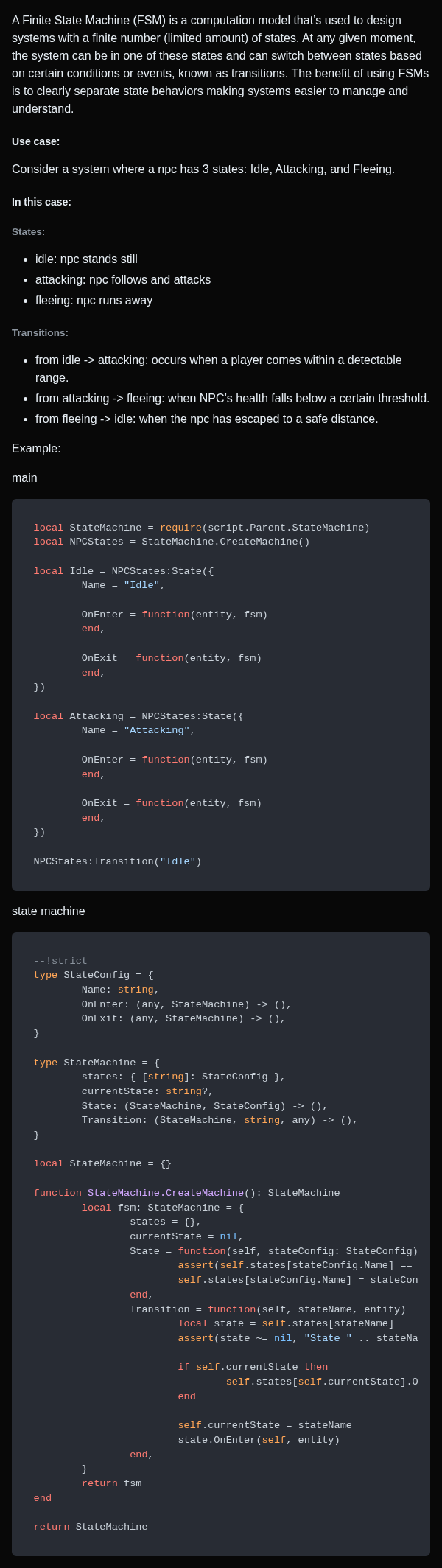Viewport: 442px width, 1568px height.
Task: Click the "currentState = nil," code line
Action: [186, 1236]
